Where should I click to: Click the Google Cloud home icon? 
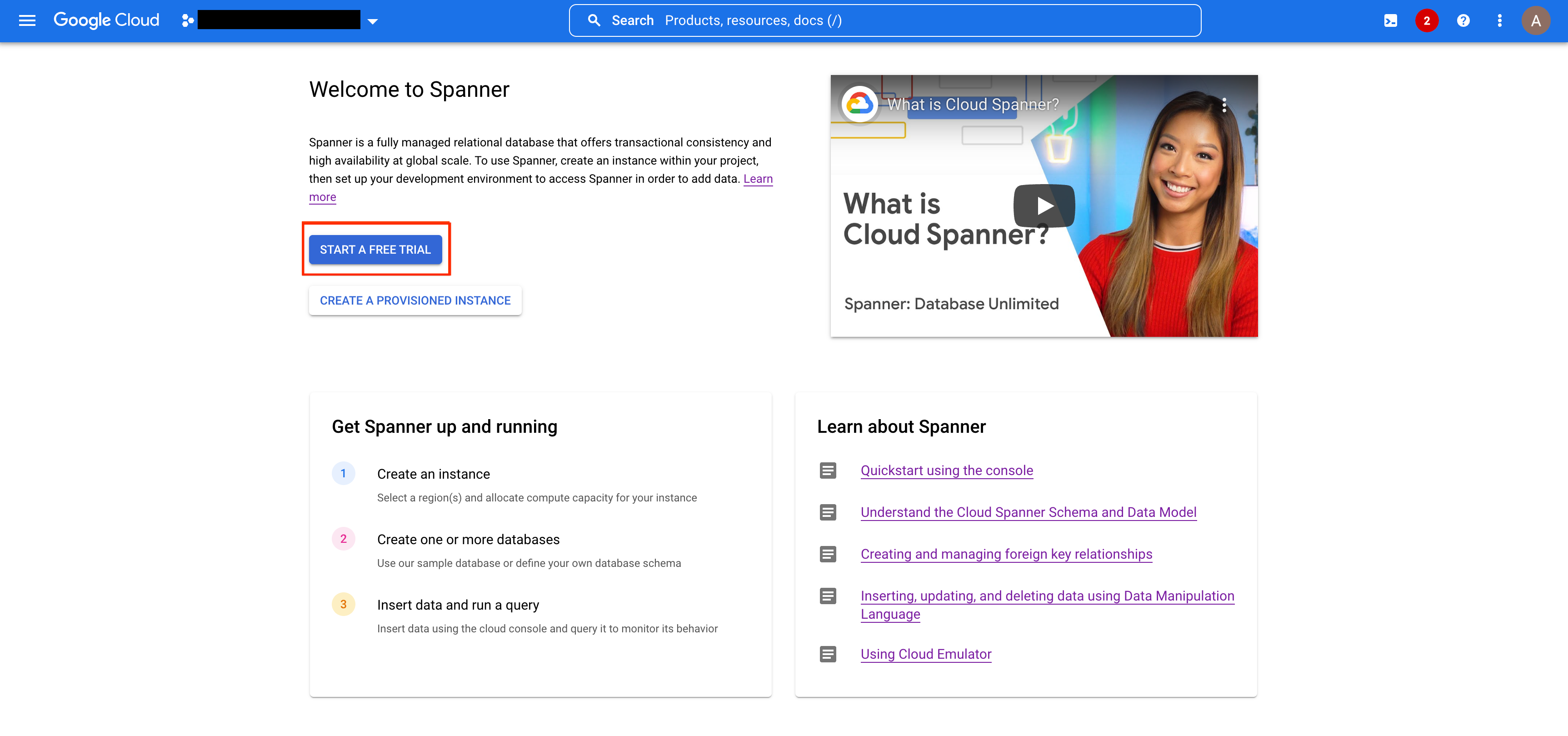pyautogui.click(x=106, y=20)
